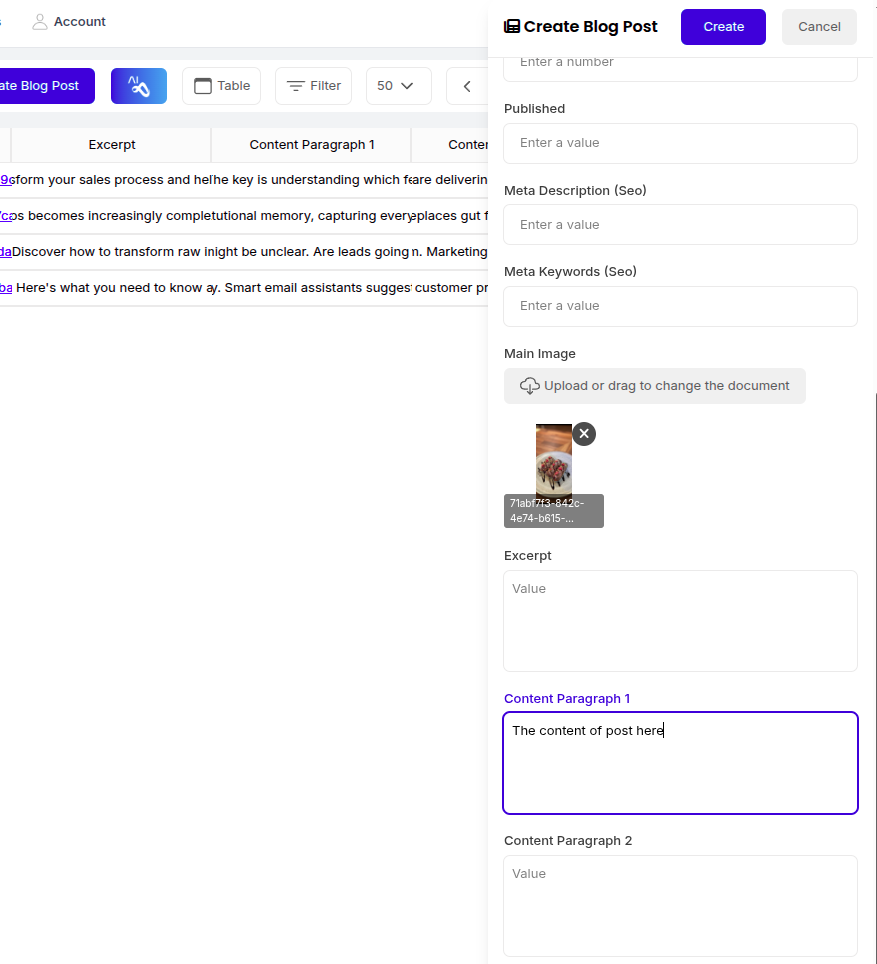Click the previous page chevron arrow
This screenshot has width=877, height=964.
[x=467, y=86]
